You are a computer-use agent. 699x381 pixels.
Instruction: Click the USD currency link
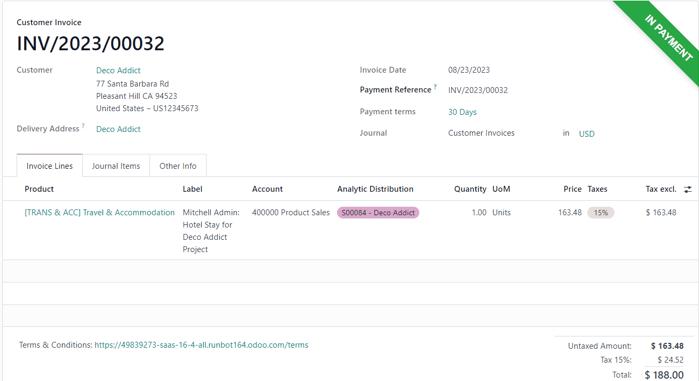coord(587,134)
